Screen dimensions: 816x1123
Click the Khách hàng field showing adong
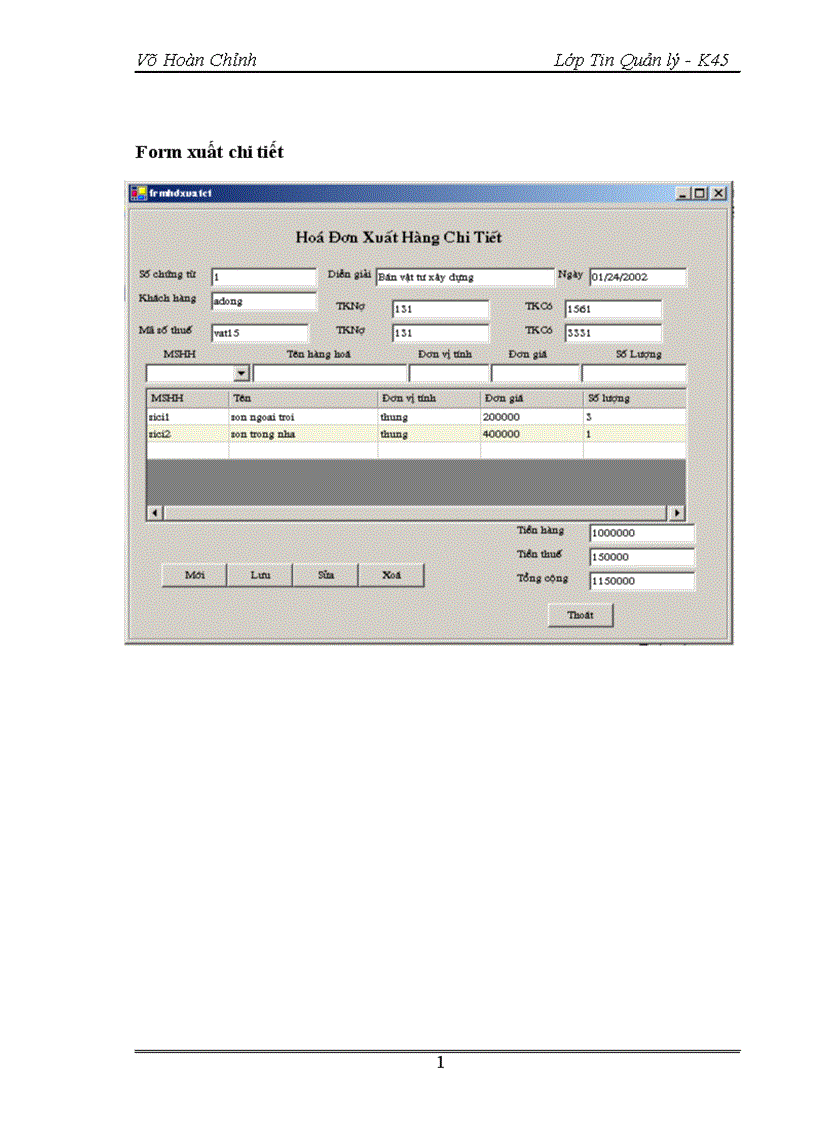click(263, 300)
